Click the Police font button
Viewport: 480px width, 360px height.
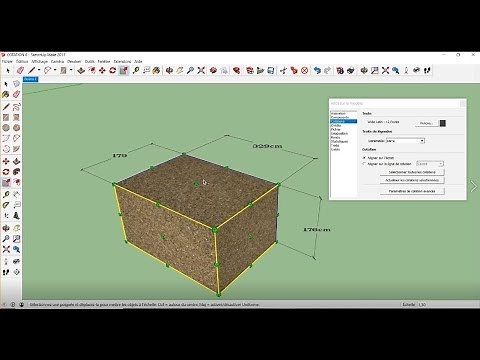click(426, 123)
